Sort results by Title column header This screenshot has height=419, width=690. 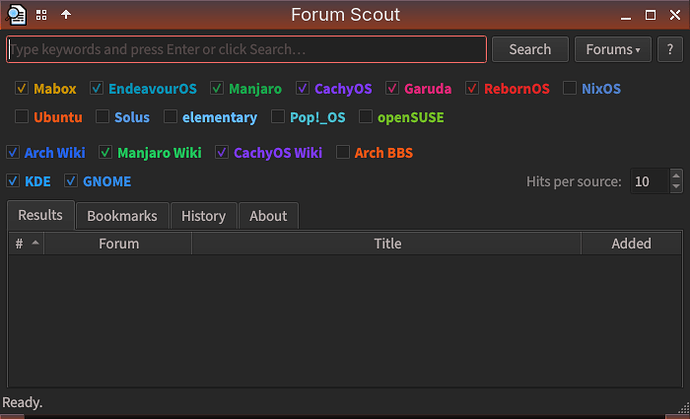(x=387, y=243)
